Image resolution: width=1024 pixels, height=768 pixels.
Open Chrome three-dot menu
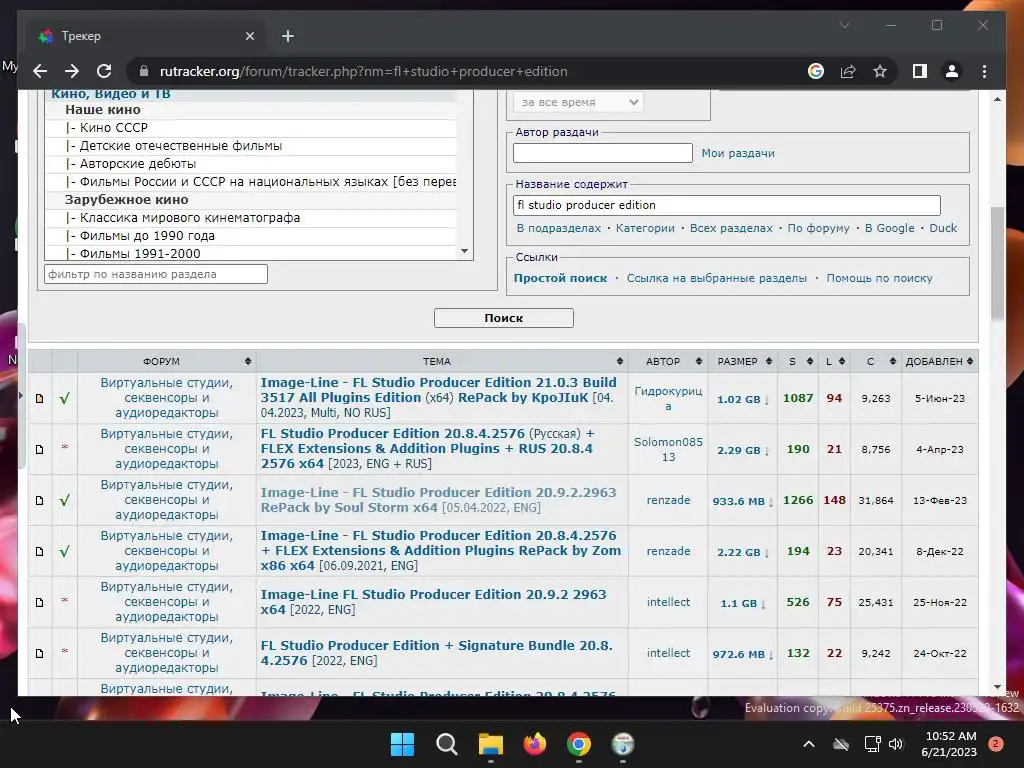(x=984, y=71)
